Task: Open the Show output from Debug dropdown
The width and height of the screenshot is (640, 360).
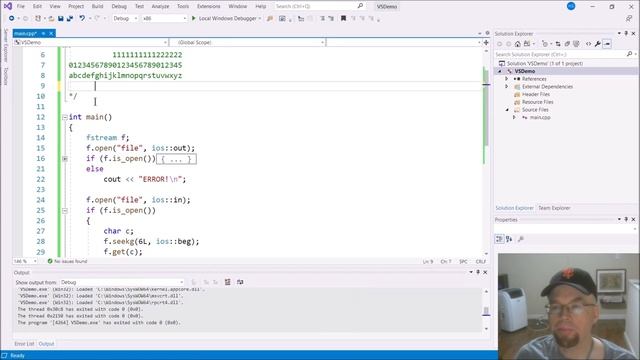Action: 122,282
